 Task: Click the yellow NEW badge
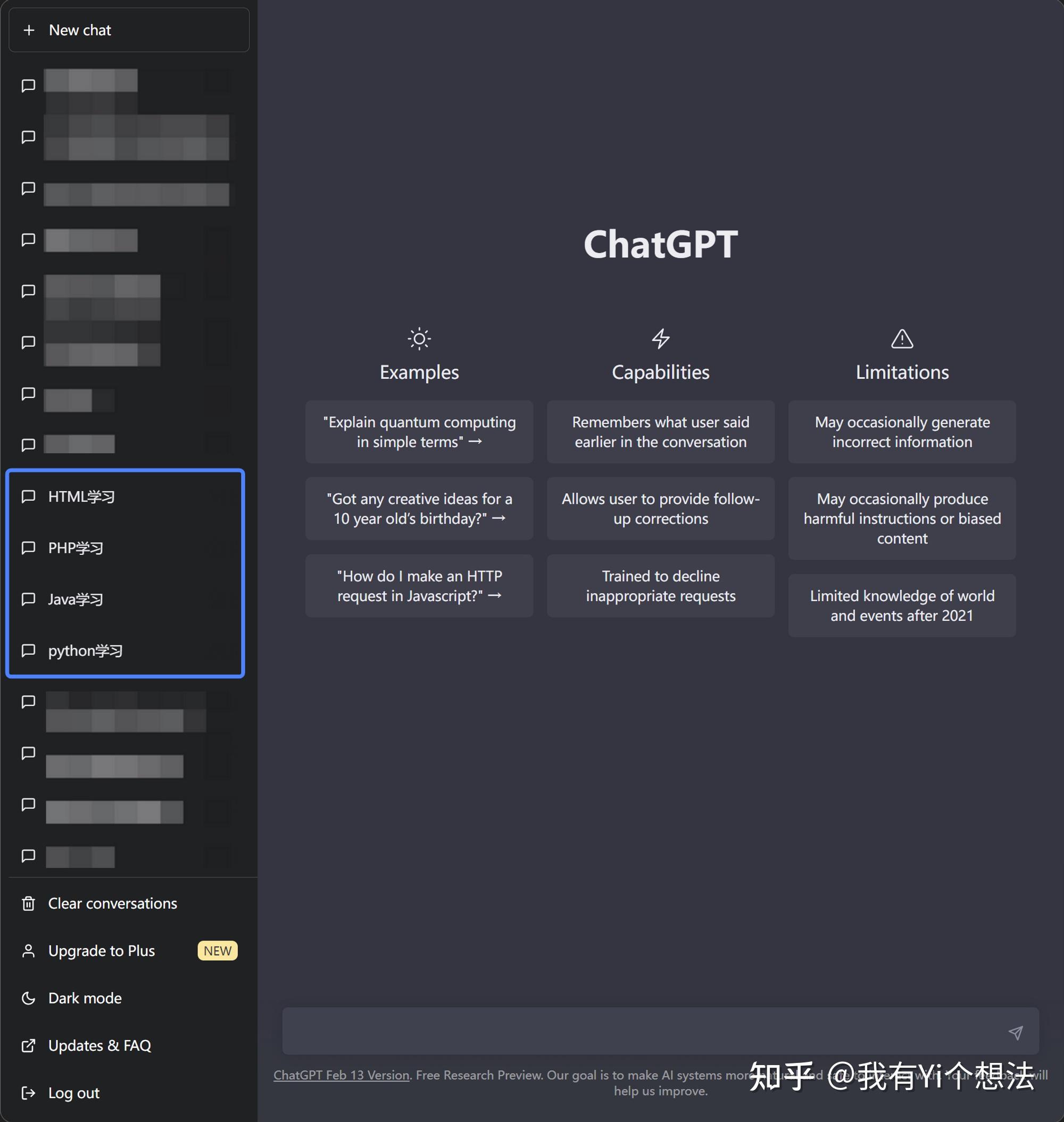point(217,951)
